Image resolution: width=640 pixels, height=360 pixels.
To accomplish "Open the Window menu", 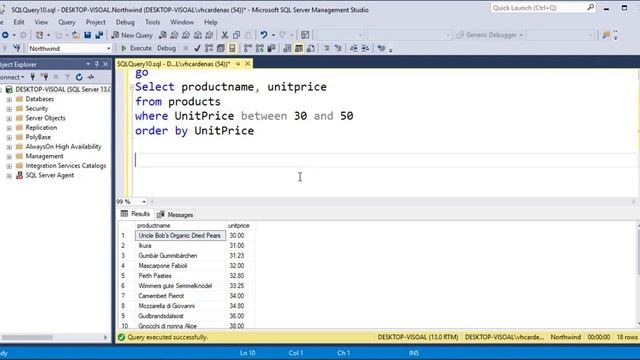I will pyautogui.click(x=182, y=22).
